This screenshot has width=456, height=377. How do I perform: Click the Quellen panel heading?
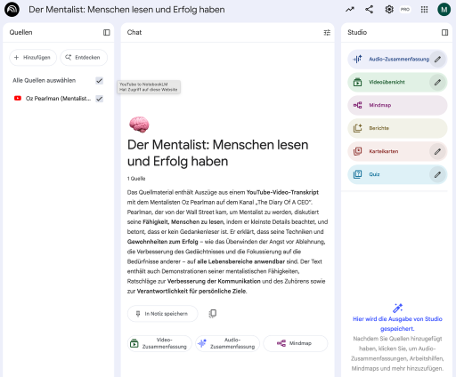pos(21,32)
